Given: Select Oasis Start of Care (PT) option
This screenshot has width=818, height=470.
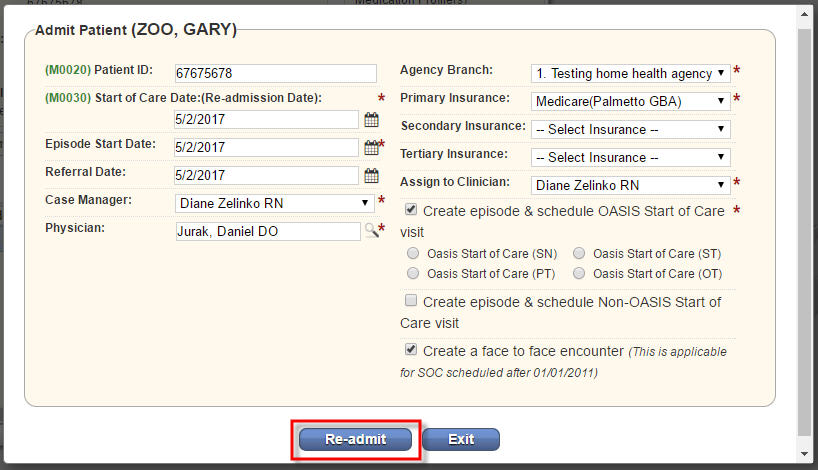Looking at the screenshot, I should [x=413, y=273].
